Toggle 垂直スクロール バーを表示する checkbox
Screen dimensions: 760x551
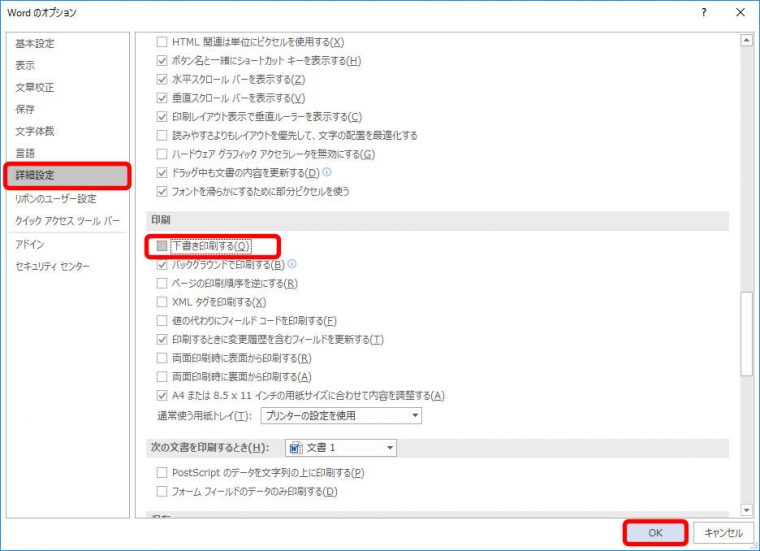pos(162,98)
